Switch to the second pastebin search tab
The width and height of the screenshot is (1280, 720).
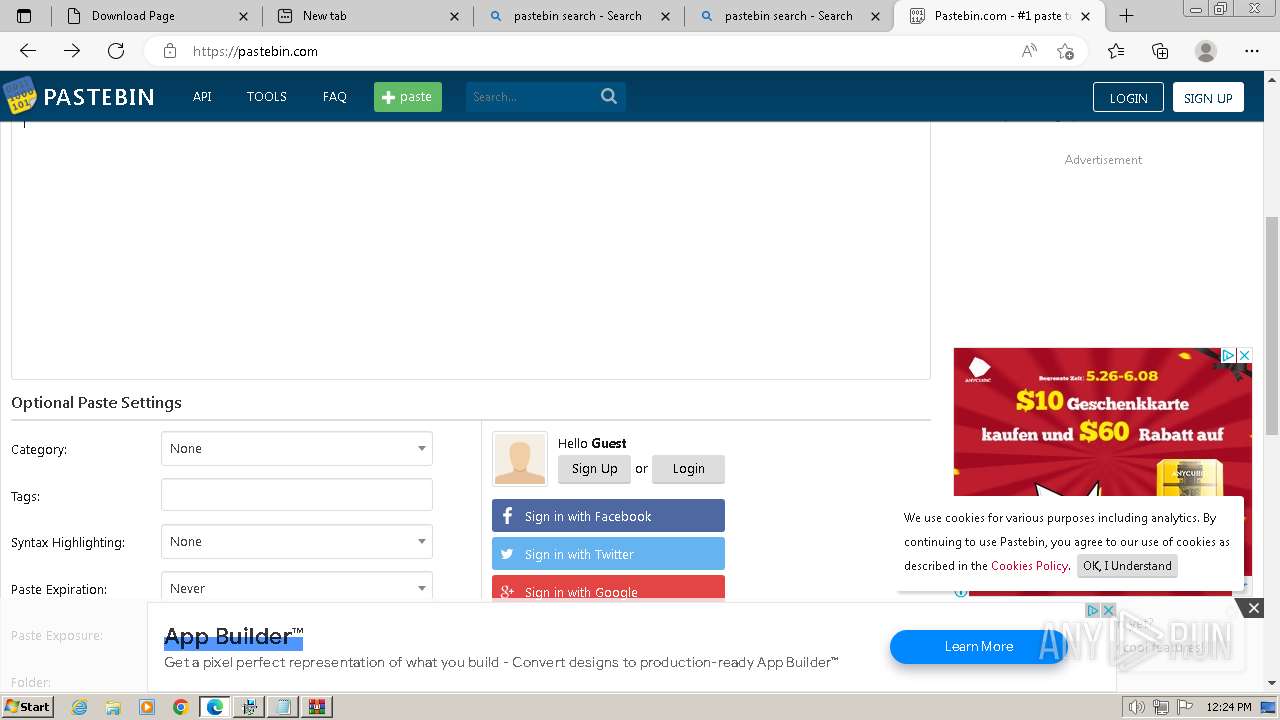coord(789,16)
